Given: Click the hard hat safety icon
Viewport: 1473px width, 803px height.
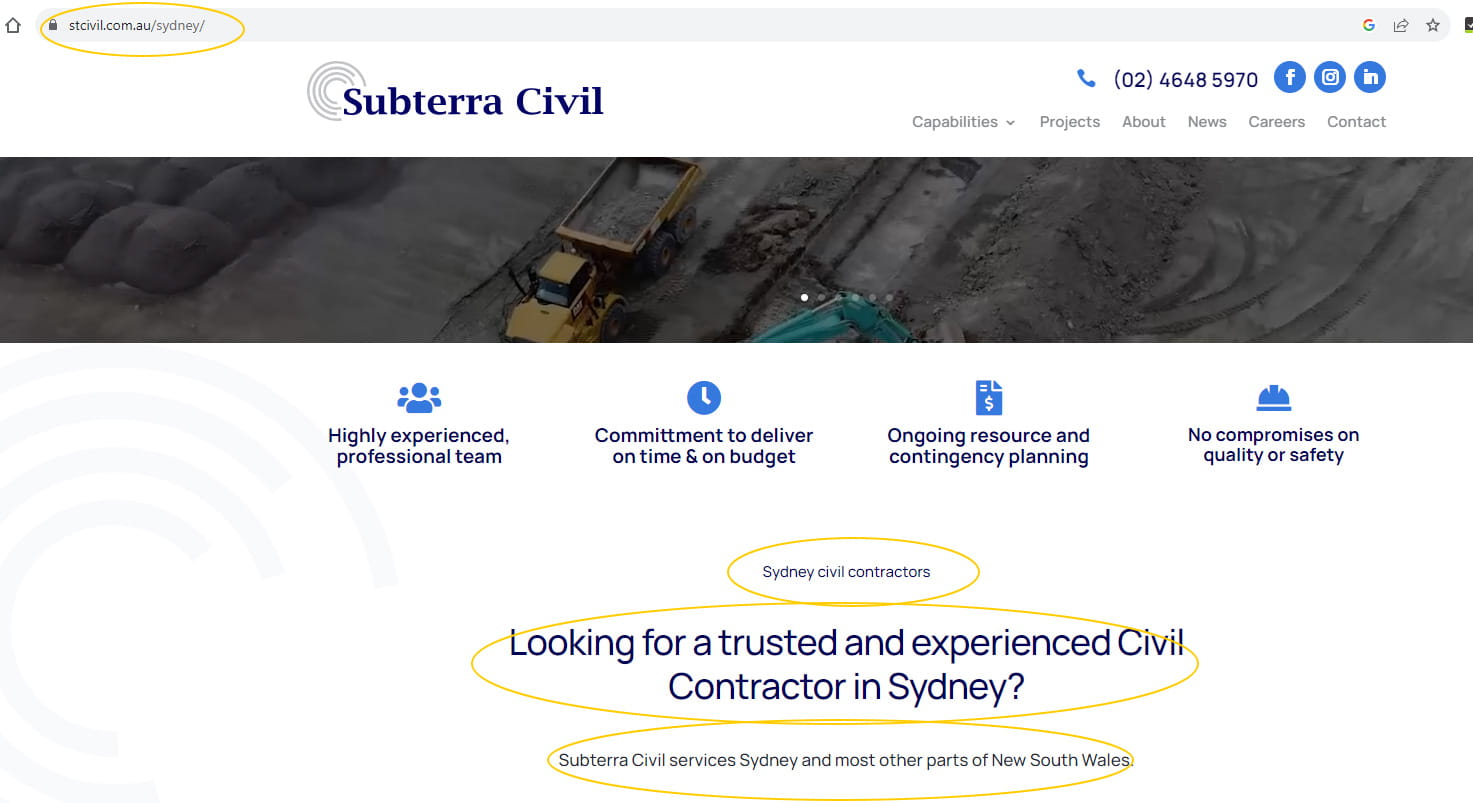Looking at the screenshot, I should click(x=1274, y=398).
